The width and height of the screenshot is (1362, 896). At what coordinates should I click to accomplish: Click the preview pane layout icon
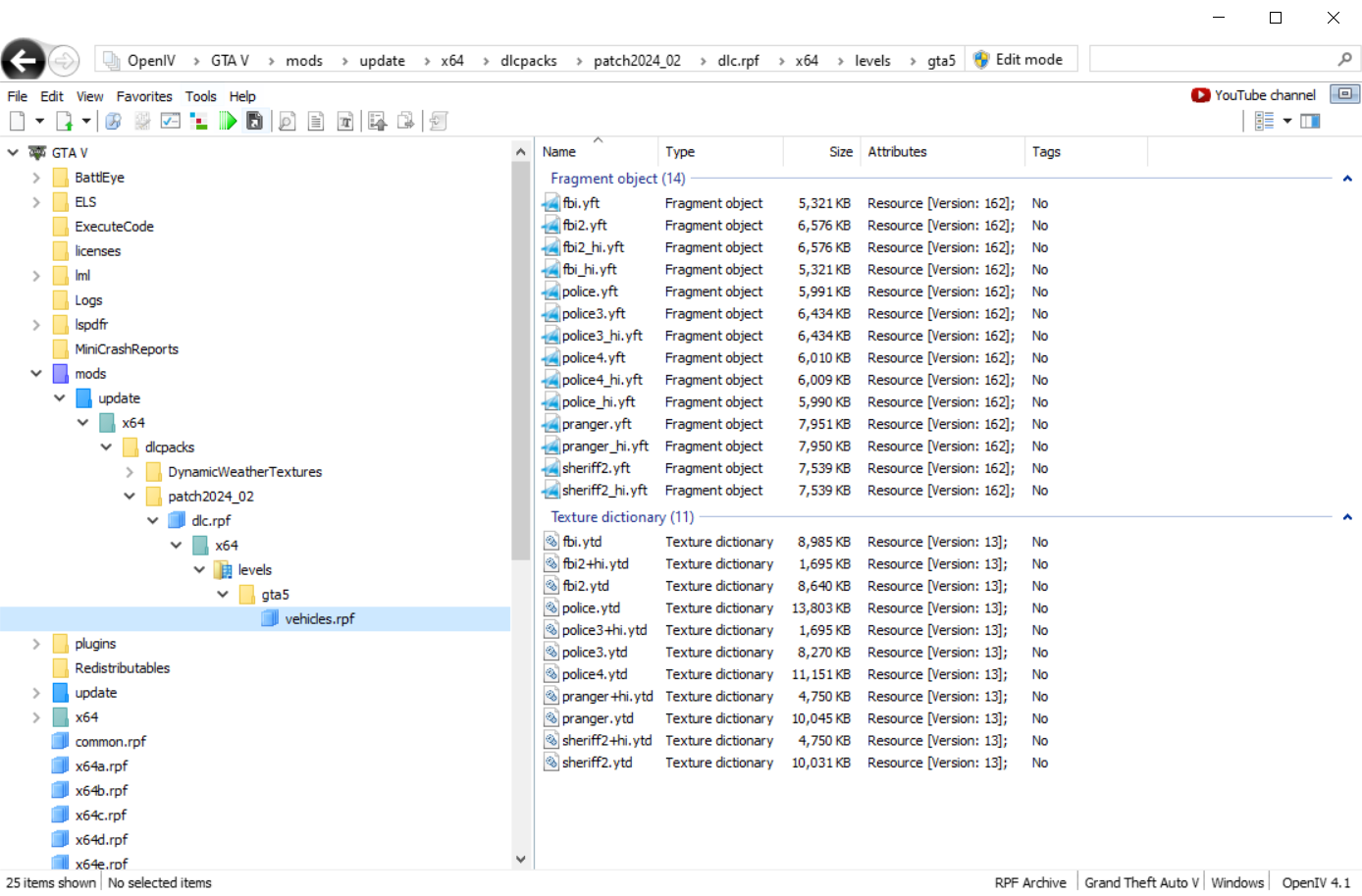point(1310,121)
